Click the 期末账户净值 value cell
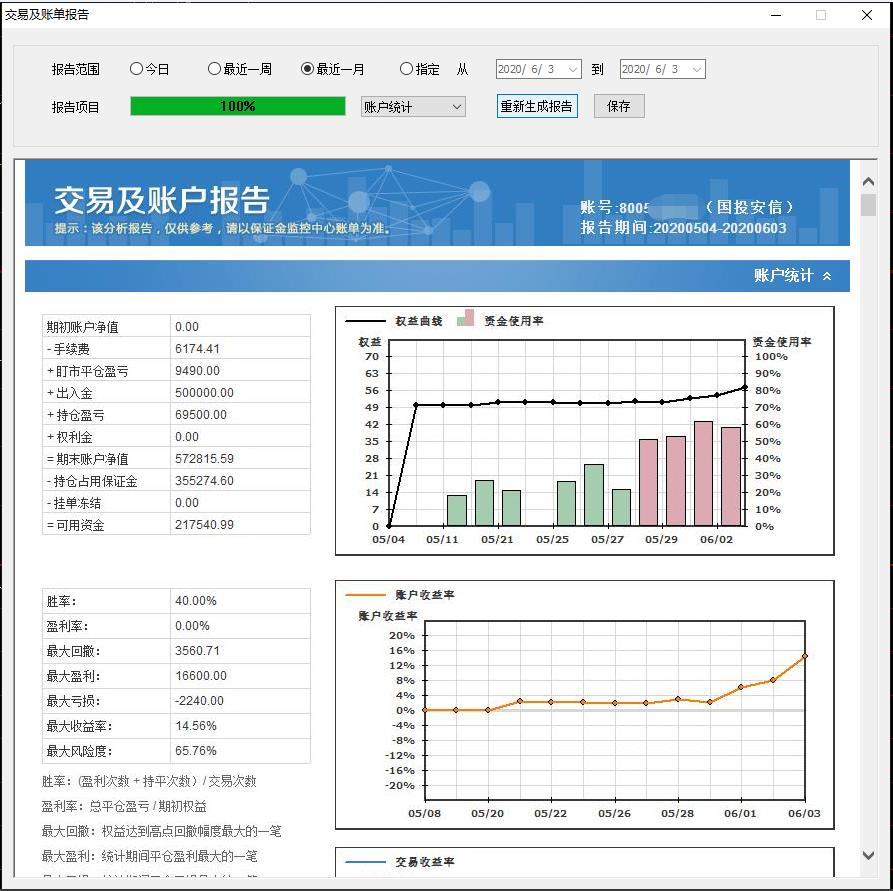Image resolution: width=893 pixels, height=891 pixels. point(240,459)
